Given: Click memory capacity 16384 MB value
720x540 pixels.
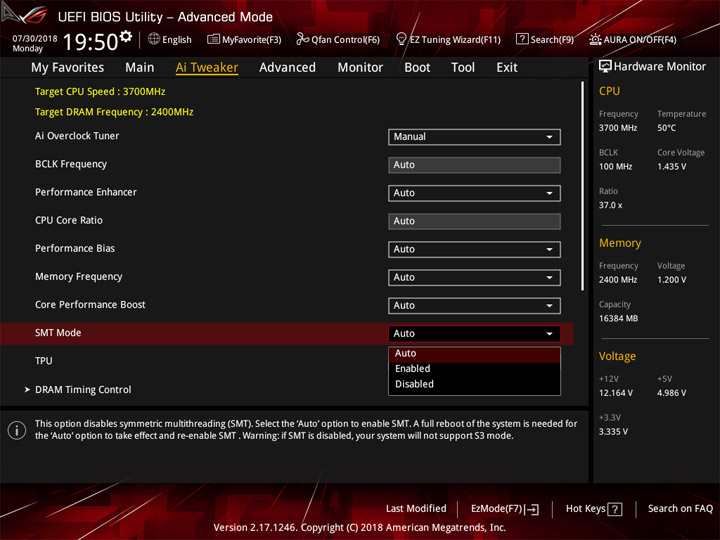Looking at the screenshot, I should 618,319.
